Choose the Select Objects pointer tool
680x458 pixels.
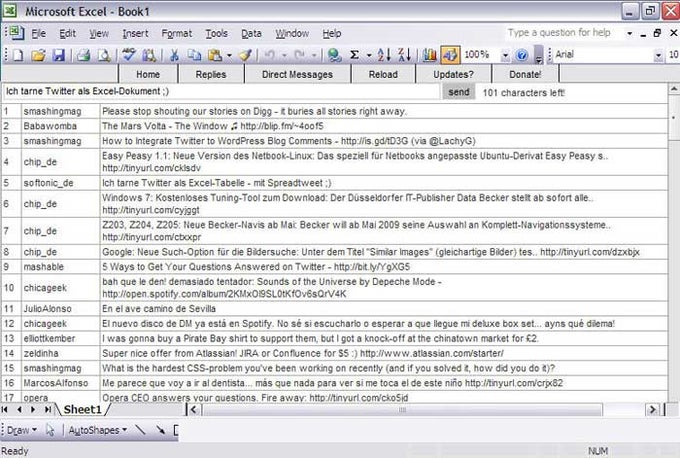click(50, 430)
